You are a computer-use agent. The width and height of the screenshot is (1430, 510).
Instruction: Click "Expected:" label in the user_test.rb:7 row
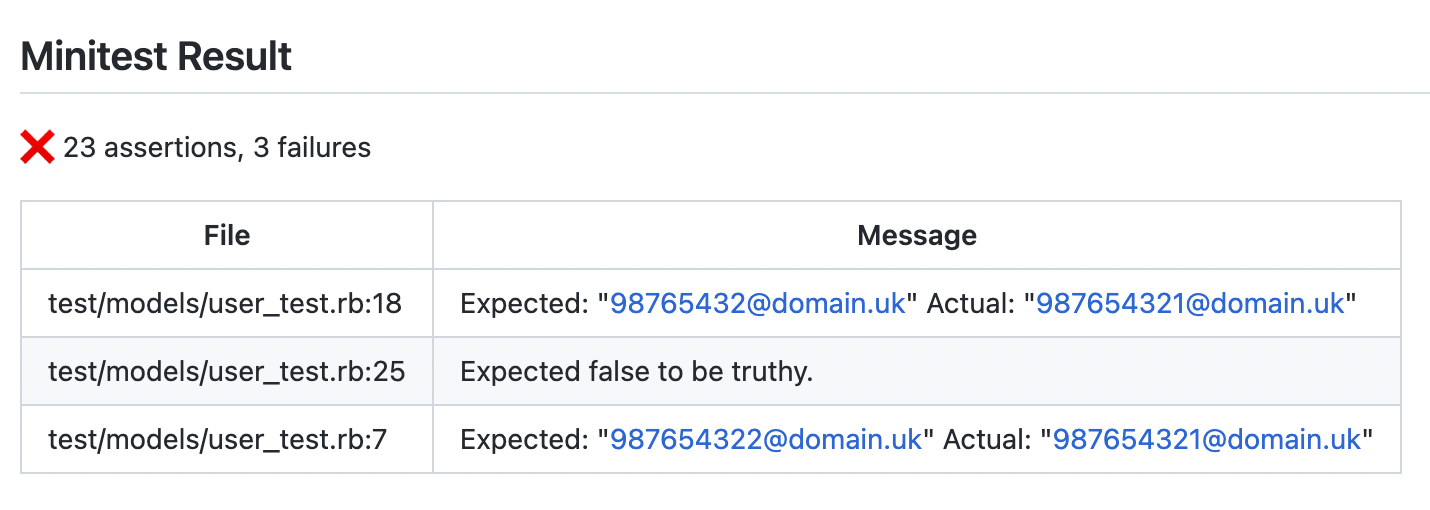click(524, 439)
